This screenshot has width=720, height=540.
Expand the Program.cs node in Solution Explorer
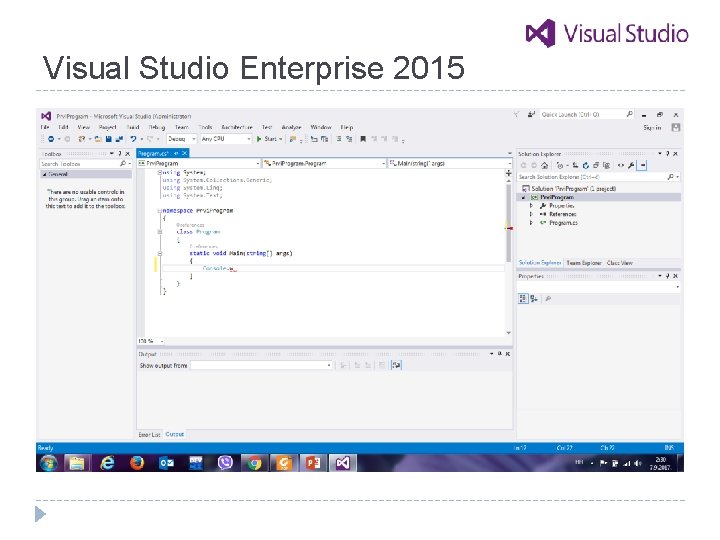click(x=531, y=223)
